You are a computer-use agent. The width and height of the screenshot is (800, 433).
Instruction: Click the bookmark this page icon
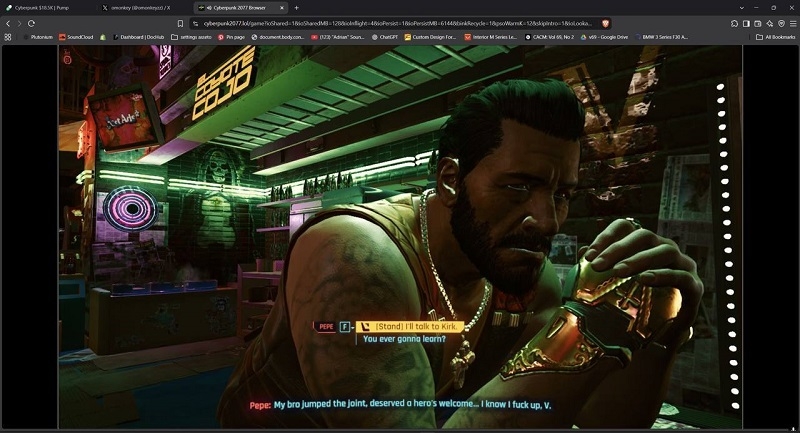pos(180,23)
